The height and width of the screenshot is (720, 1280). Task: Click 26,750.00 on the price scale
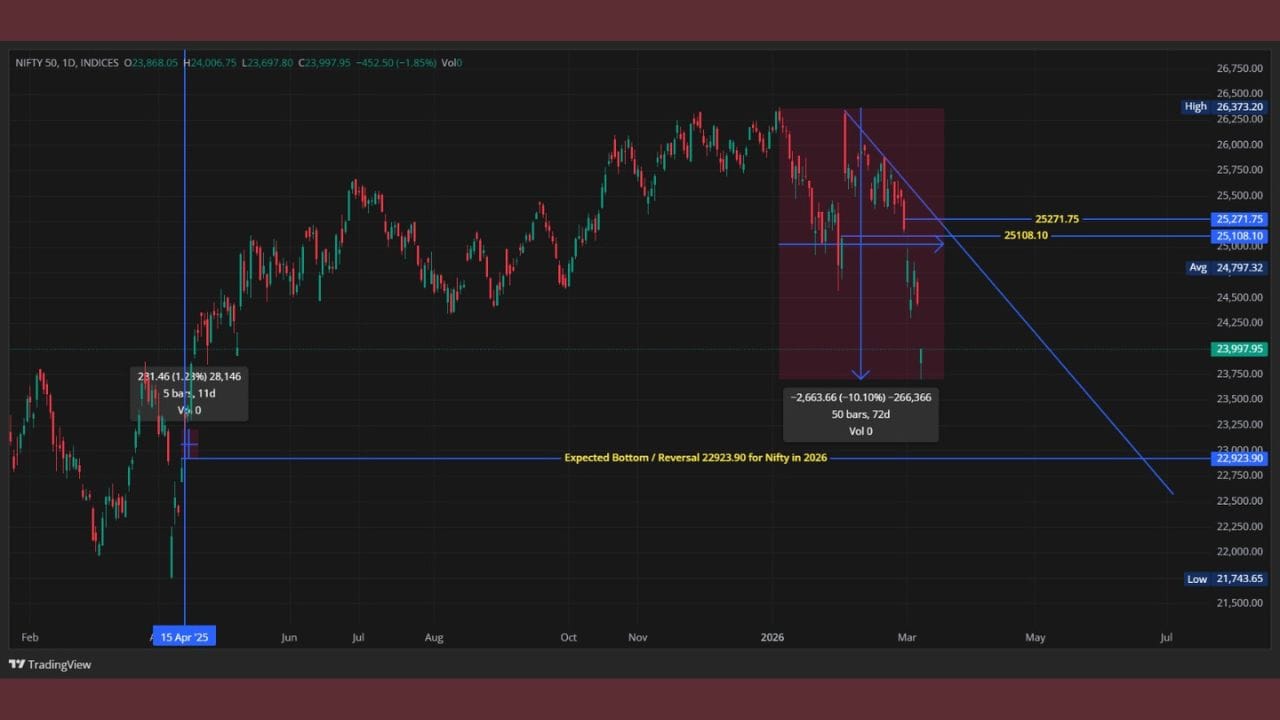(1239, 68)
